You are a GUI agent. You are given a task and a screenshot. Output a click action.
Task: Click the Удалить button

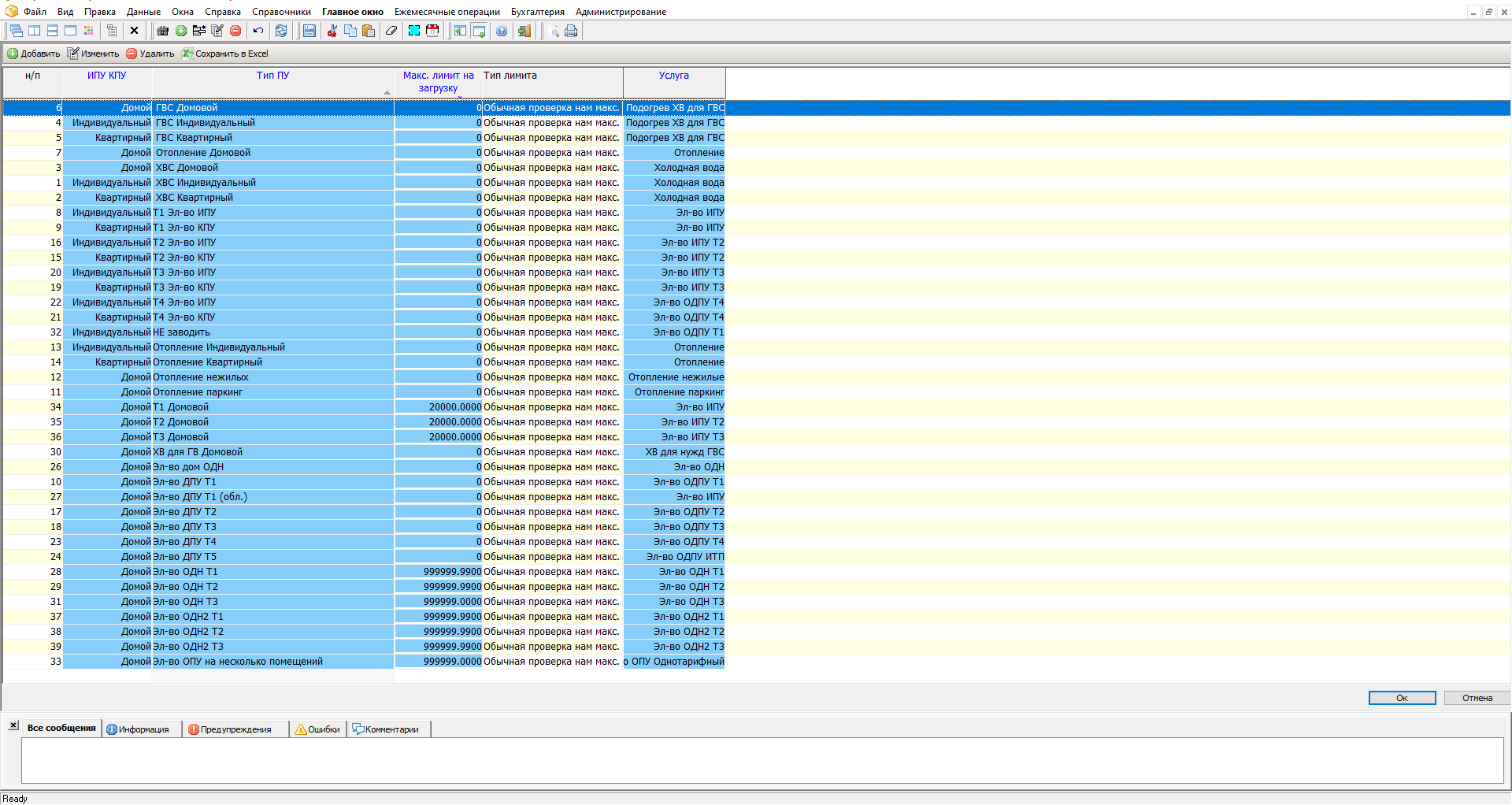150,54
